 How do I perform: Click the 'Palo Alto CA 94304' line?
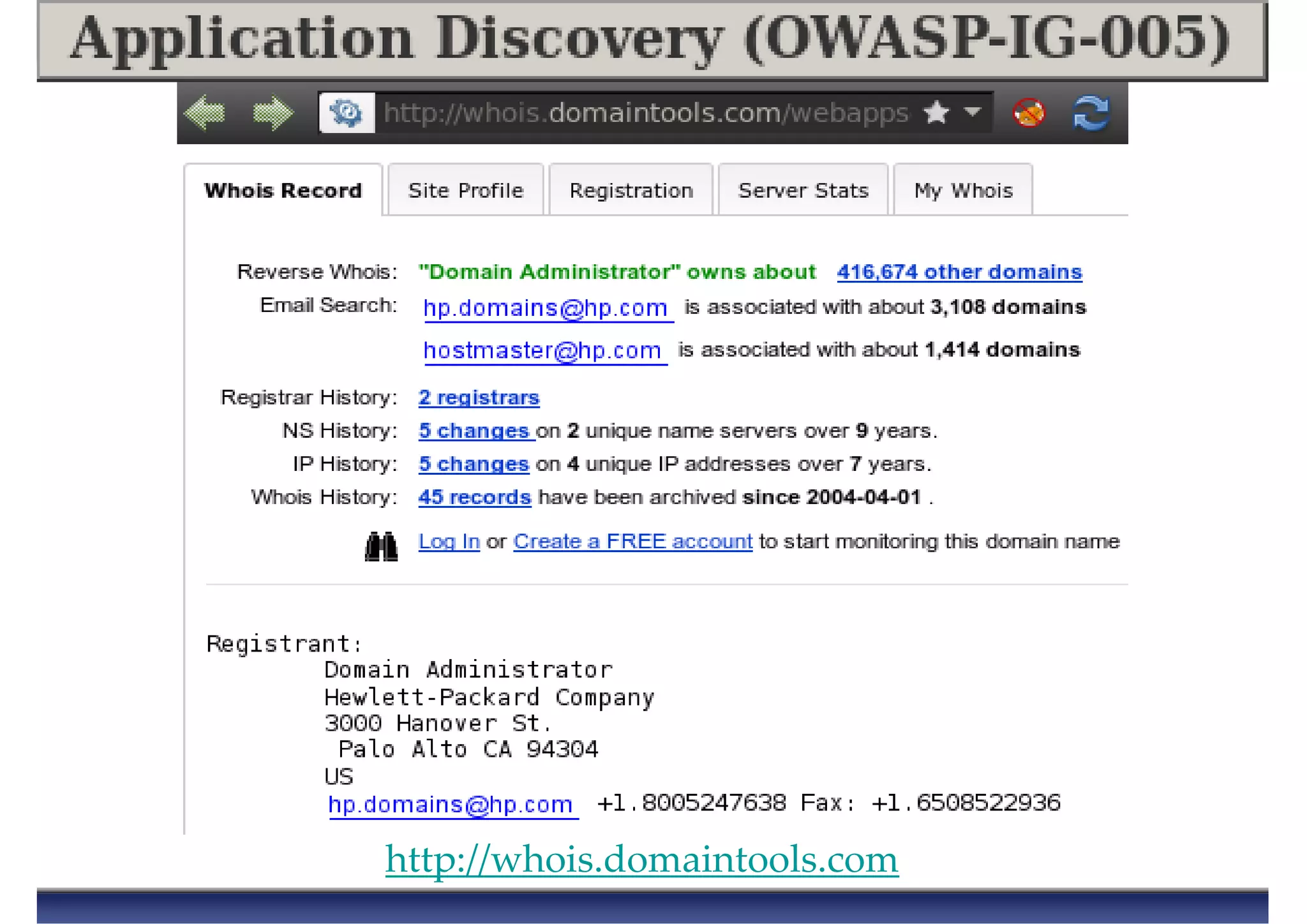point(468,749)
